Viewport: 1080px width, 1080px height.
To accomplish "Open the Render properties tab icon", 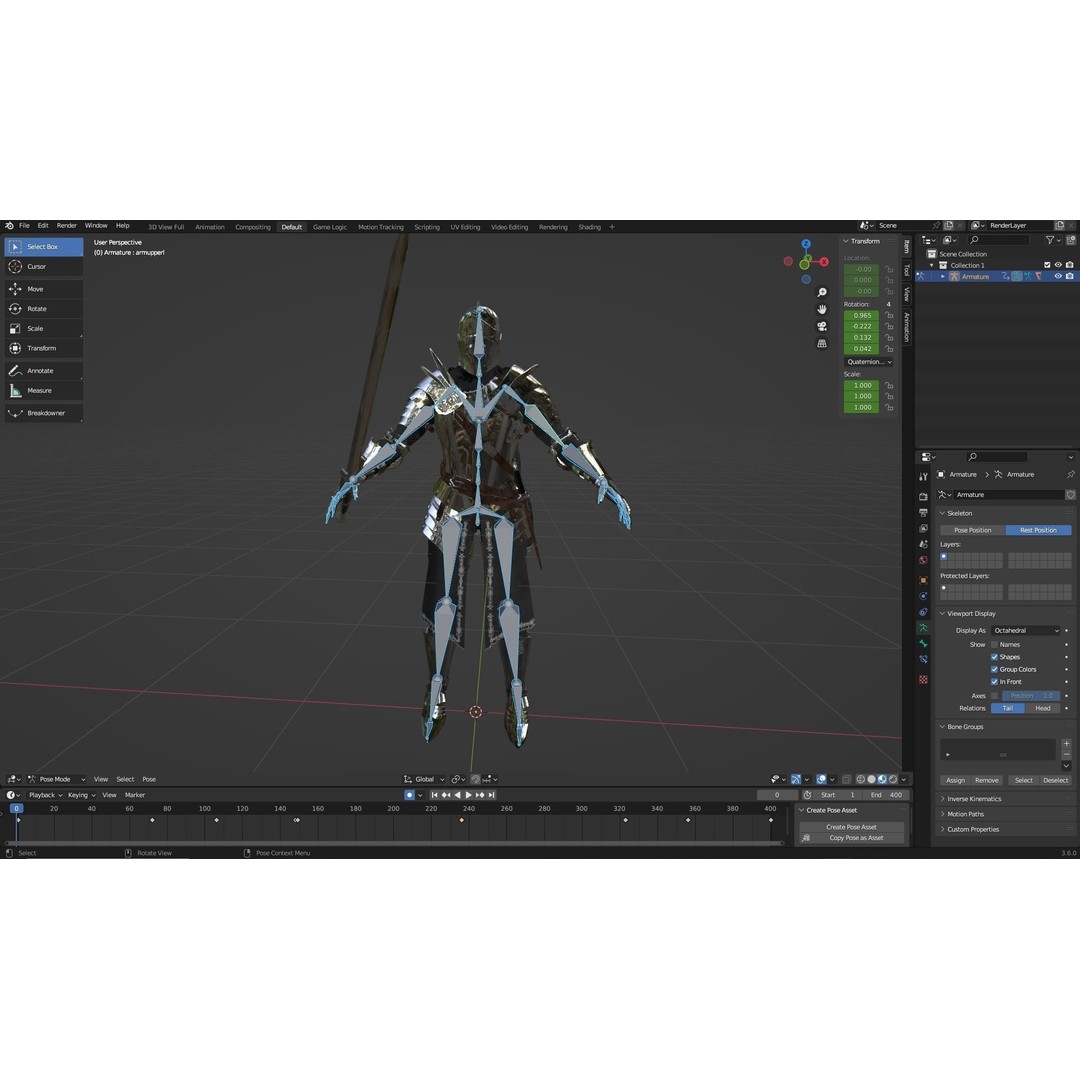I will coord(923,496).
